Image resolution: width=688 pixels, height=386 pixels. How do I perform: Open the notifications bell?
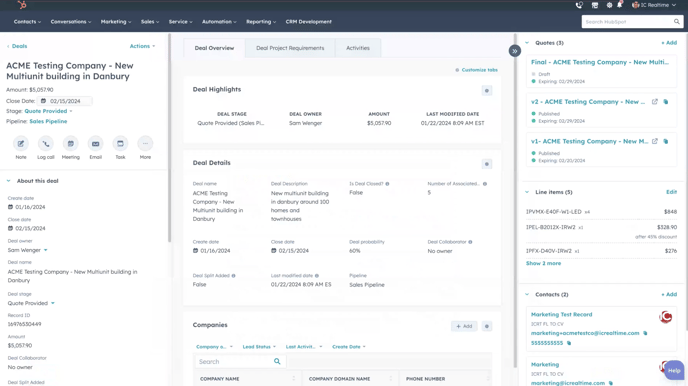click(620, 5)
